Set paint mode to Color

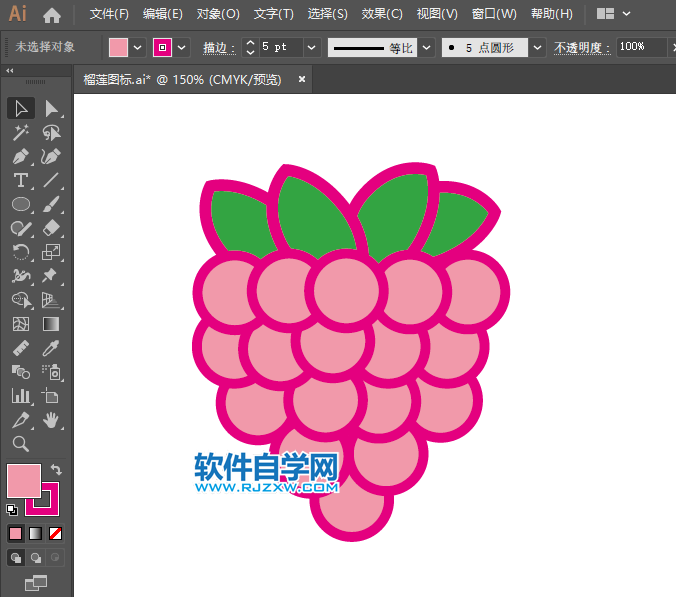click(x=16, y=534)
